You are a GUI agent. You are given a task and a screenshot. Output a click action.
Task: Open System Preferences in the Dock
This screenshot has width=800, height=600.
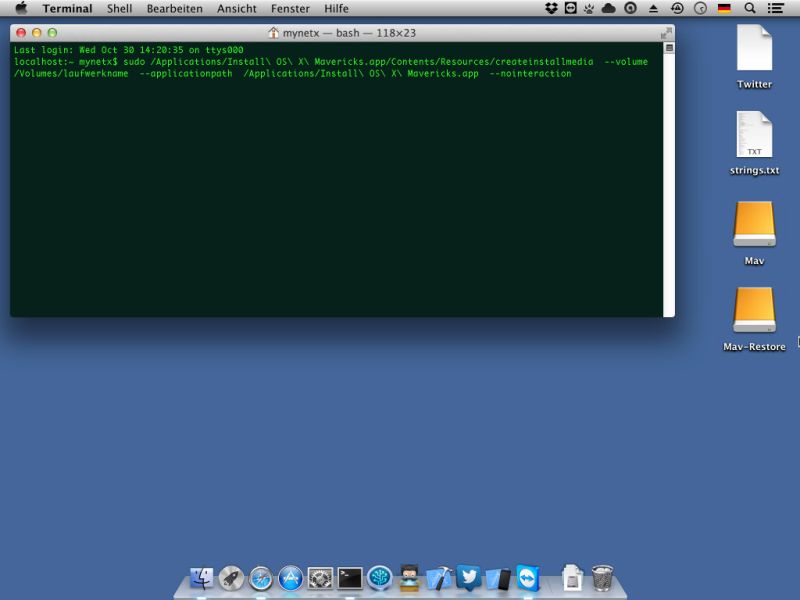(x=320, y=579)
